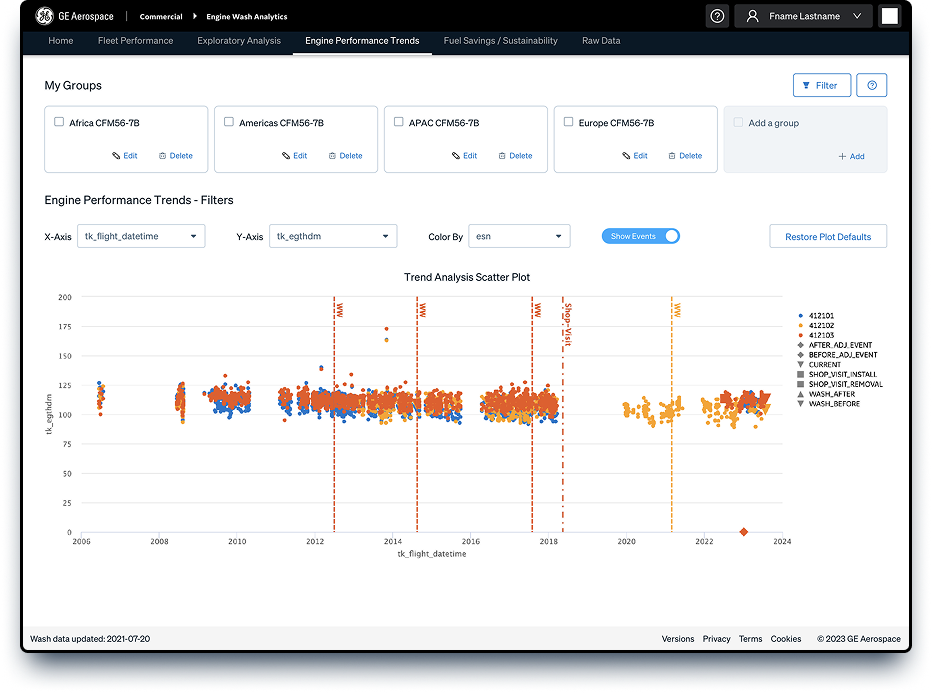Click the Shop-Visit event marker line
The image size is (932, 693).
(x=563, y=414)
